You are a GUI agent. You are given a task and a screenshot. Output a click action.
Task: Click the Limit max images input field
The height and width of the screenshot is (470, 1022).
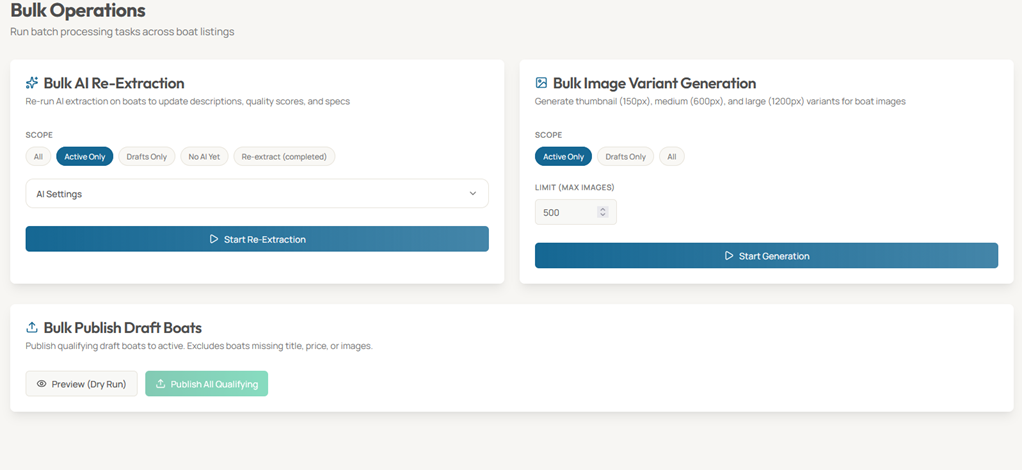(565, 212)
